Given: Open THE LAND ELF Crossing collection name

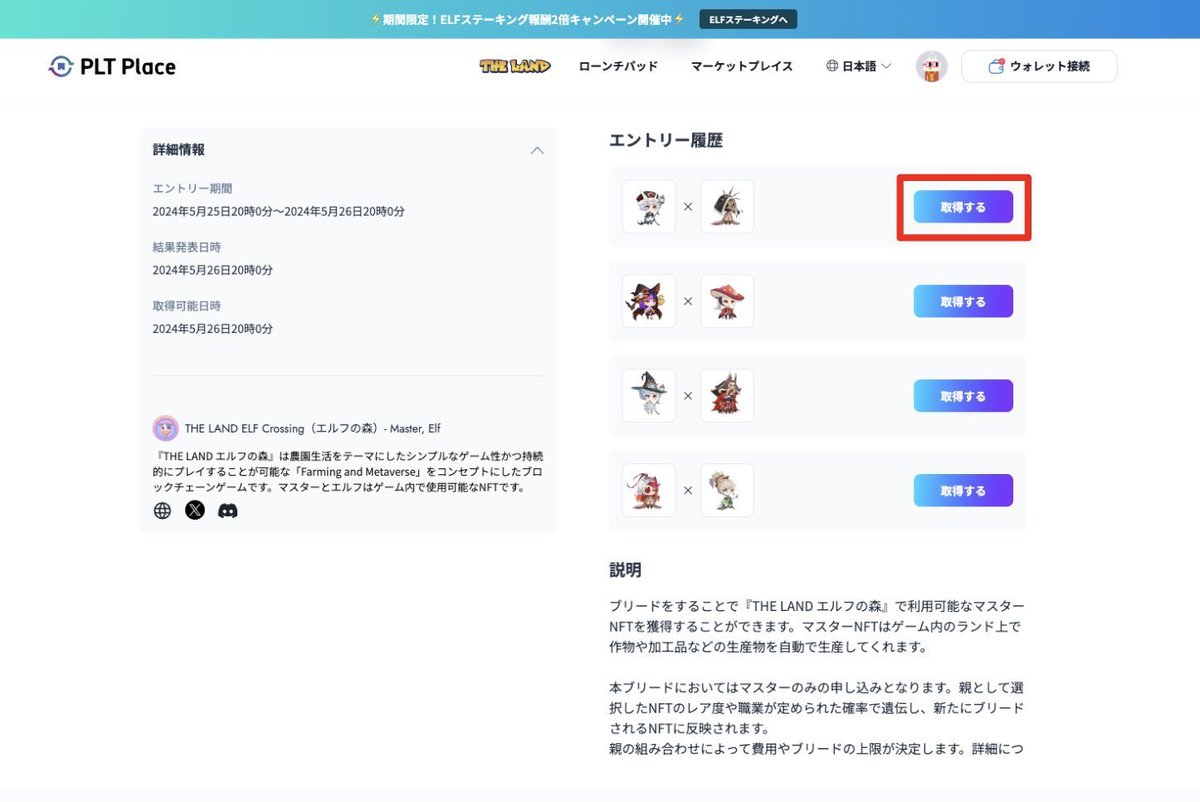Looking at the screenshot, I should tap(313, 428).
